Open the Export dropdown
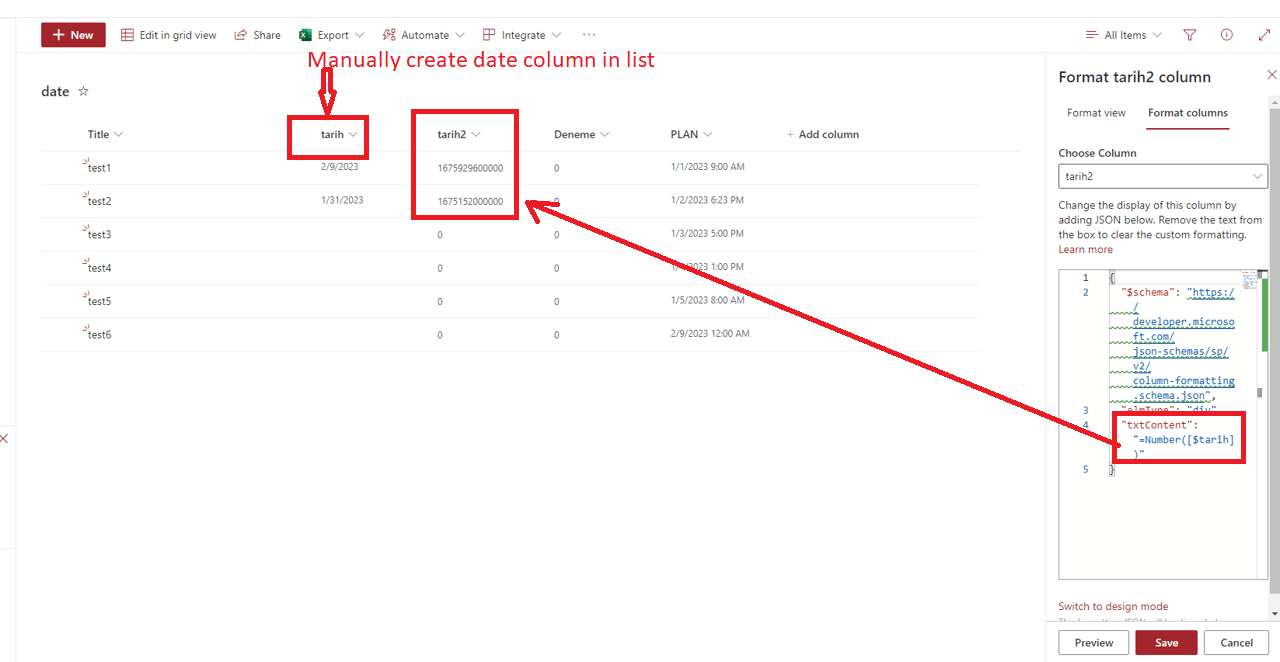This screenshot has width=1280, height=662. [x=331, y=35]
